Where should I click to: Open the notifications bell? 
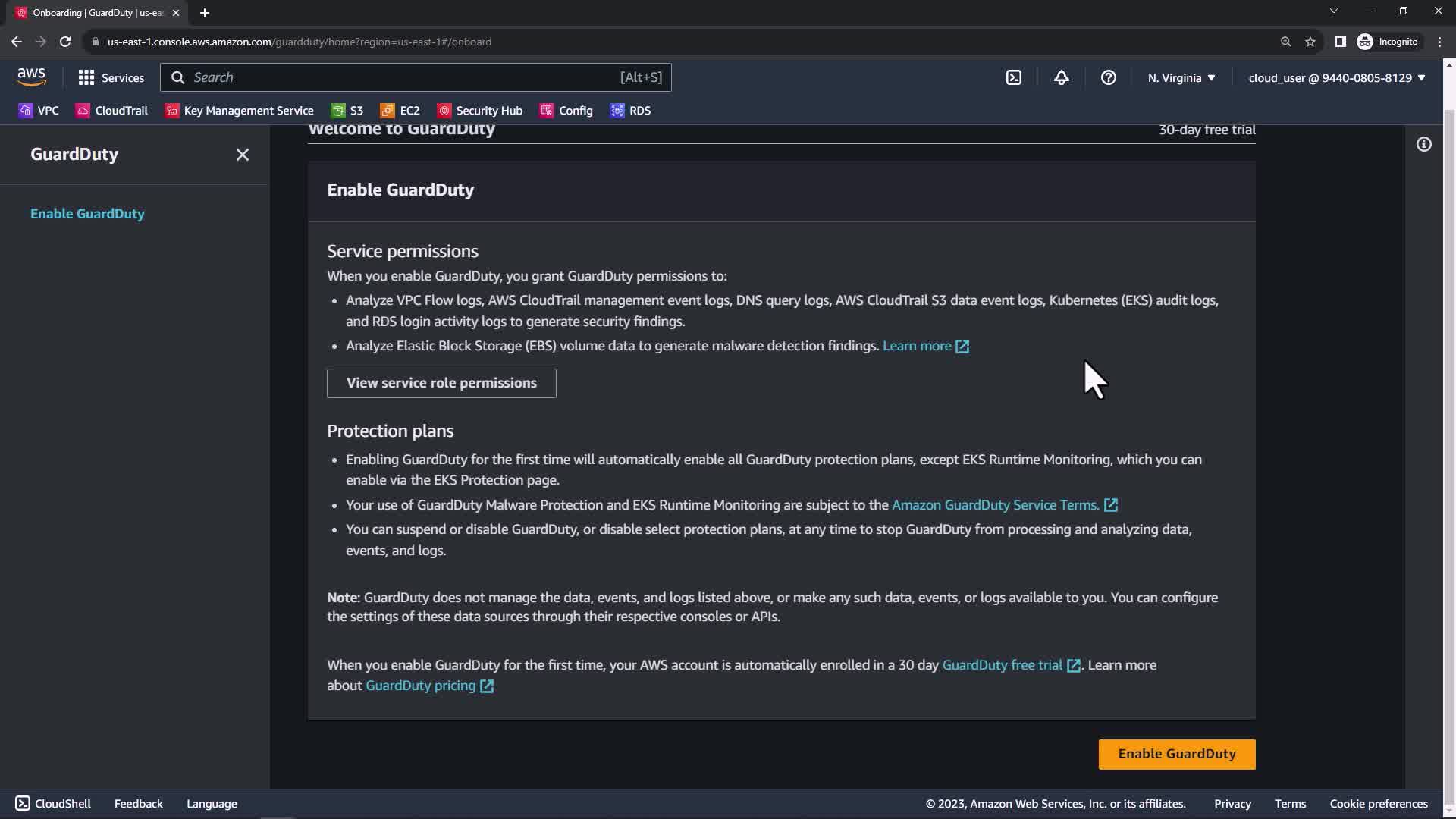1061,77
